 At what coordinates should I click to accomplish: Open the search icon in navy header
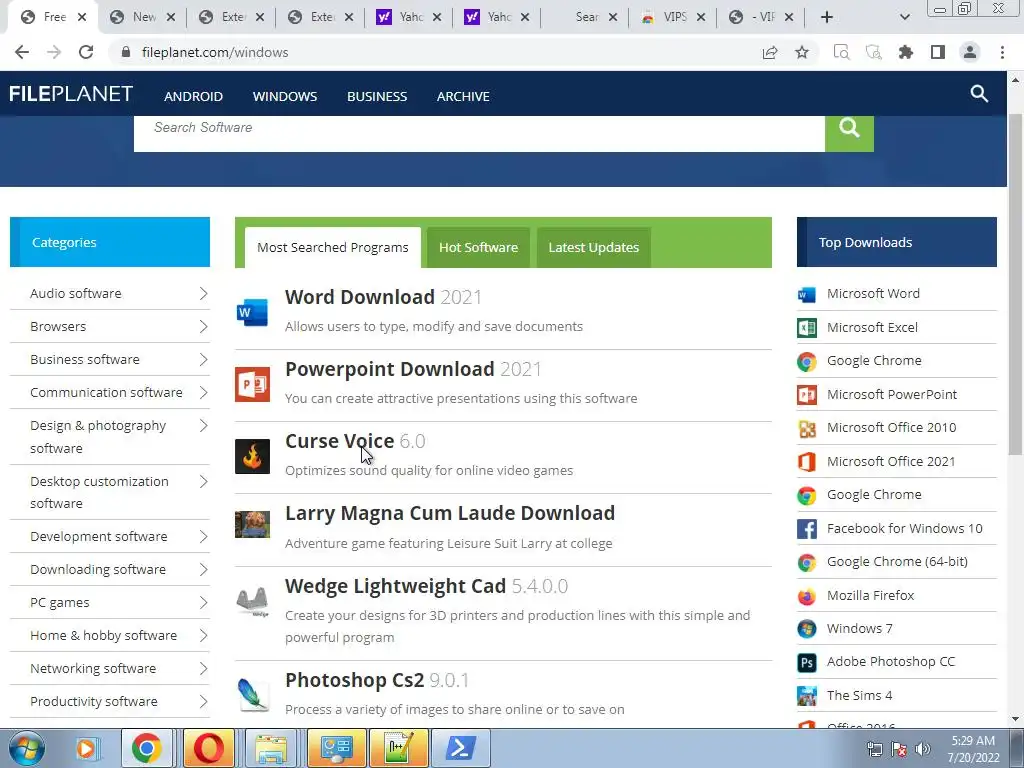pyautogui.click(x=979, y=94)
